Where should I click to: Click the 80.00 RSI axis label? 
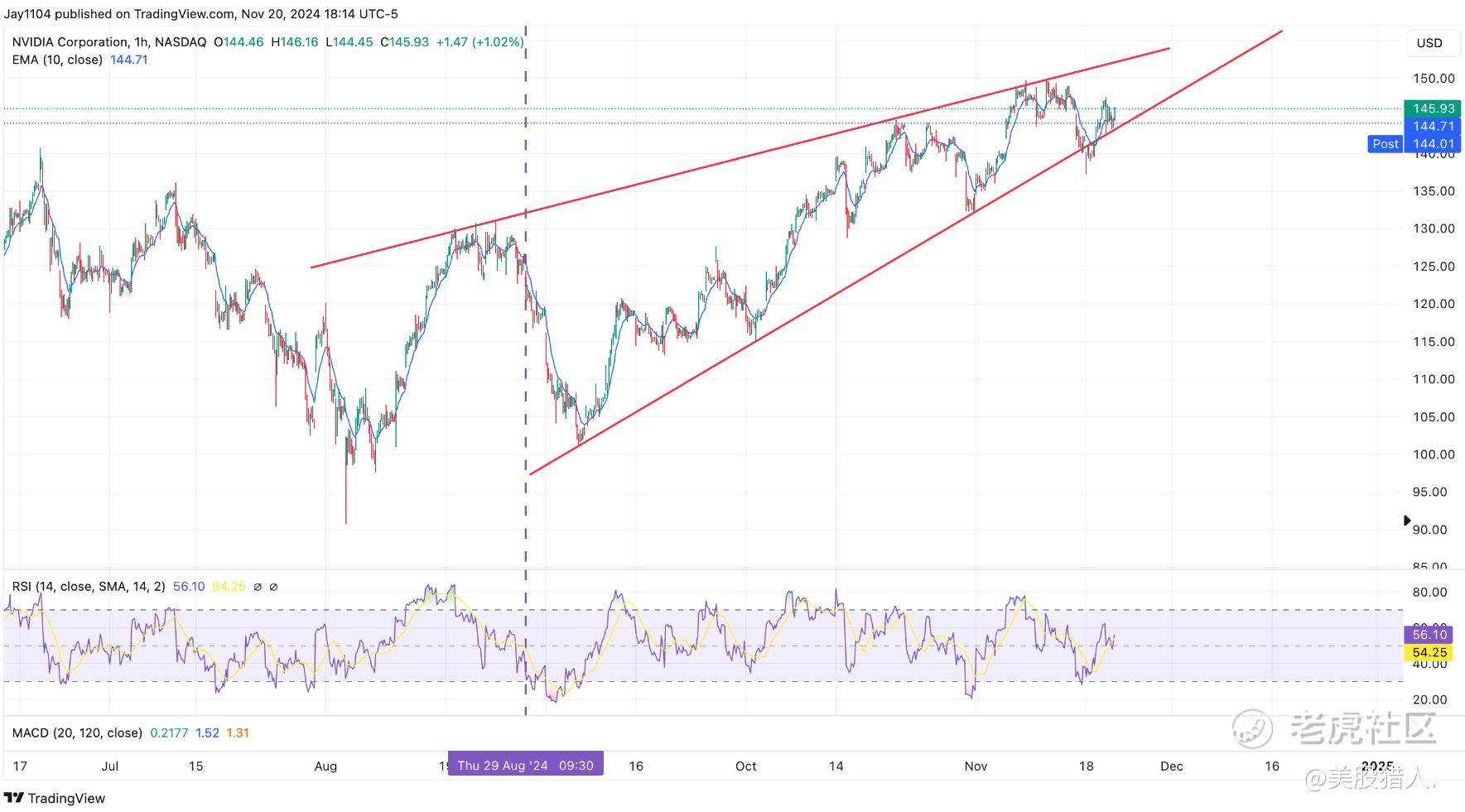pyautogui.click(x=1430, y=592)
